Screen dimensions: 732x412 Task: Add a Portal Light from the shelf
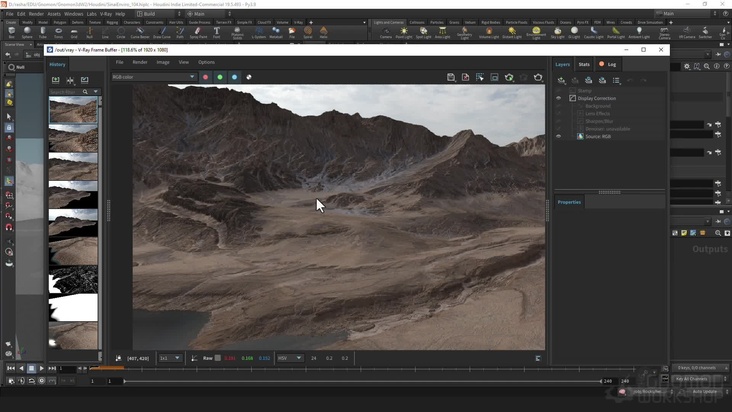pos(616,32)
